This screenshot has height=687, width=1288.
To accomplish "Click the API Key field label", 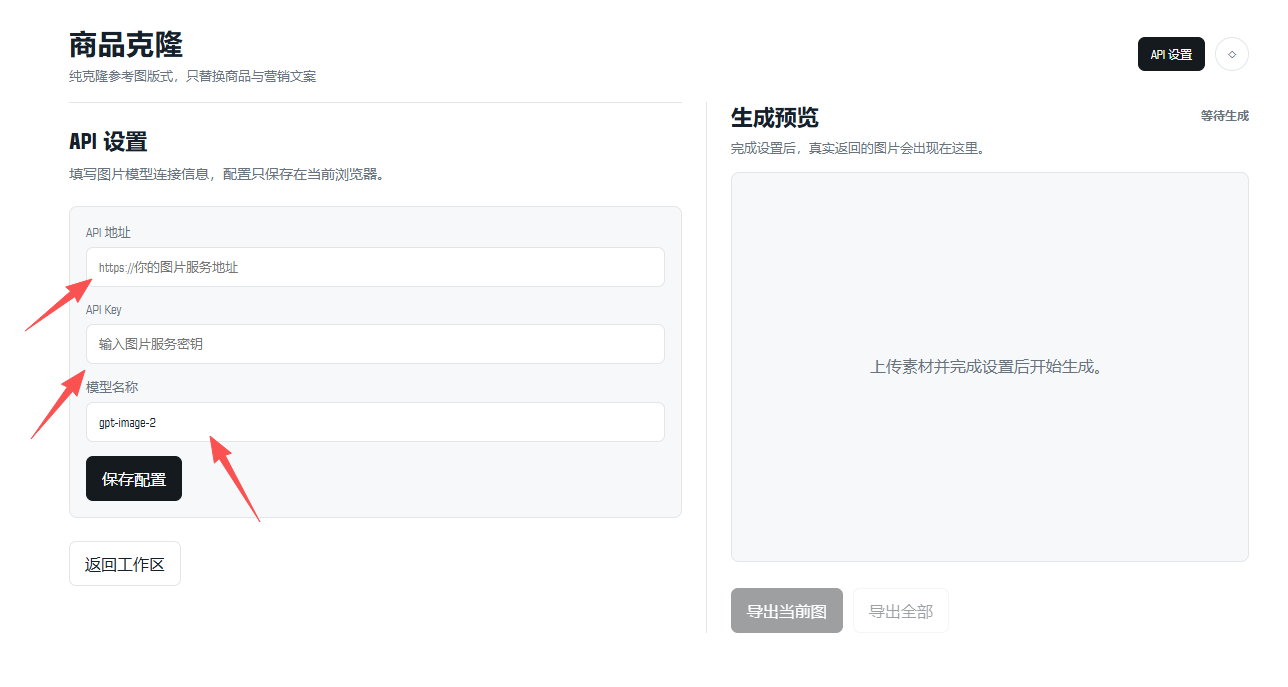I will [x=104, y=310].
